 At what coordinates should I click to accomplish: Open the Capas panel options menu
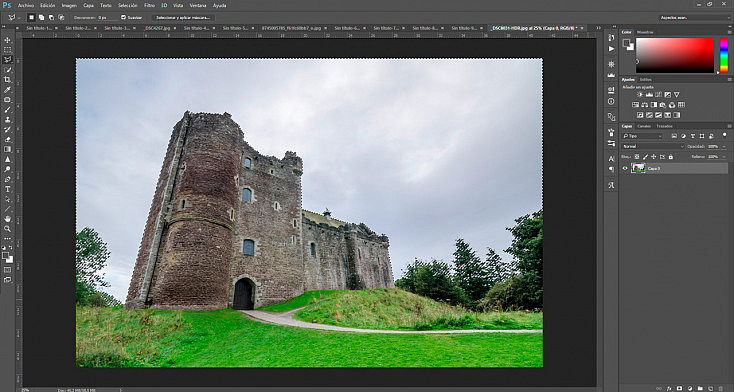729,126
